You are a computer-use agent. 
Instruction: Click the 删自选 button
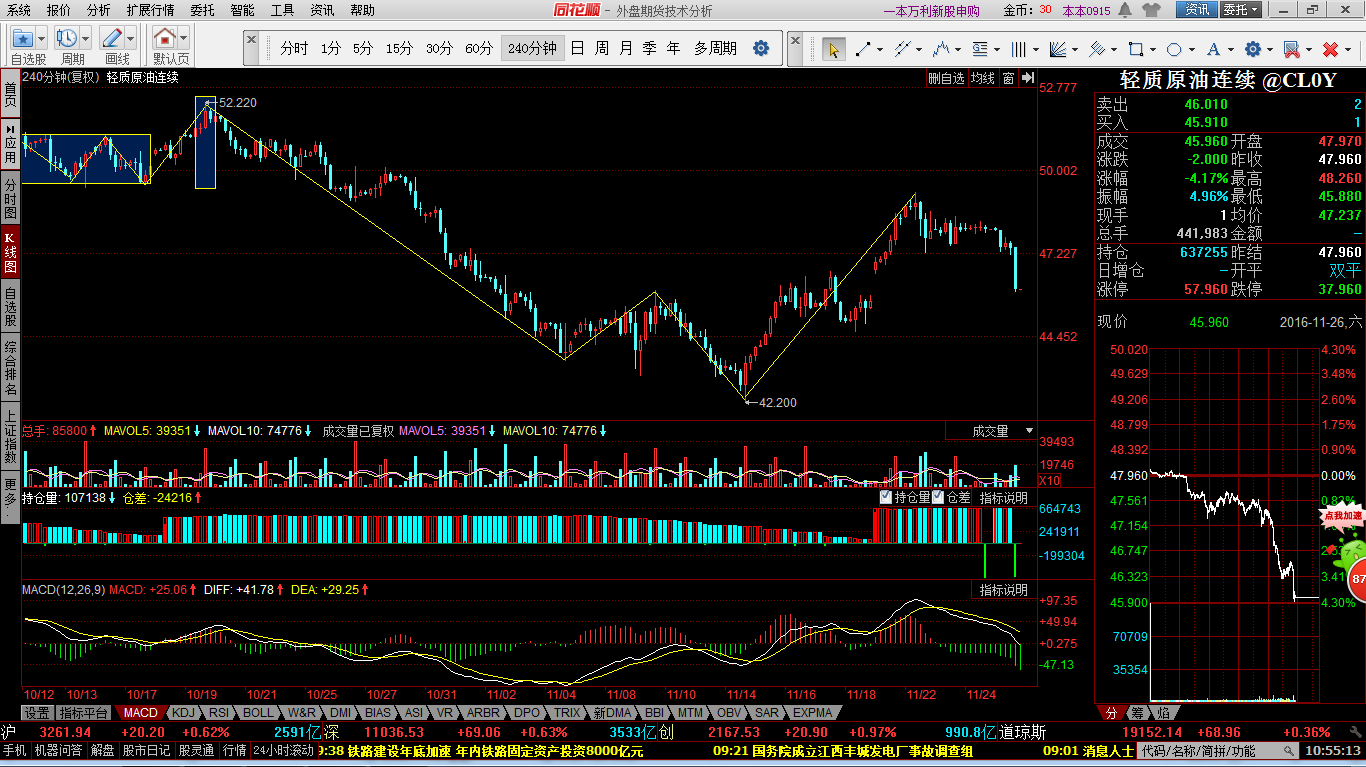tap(946, 78)
